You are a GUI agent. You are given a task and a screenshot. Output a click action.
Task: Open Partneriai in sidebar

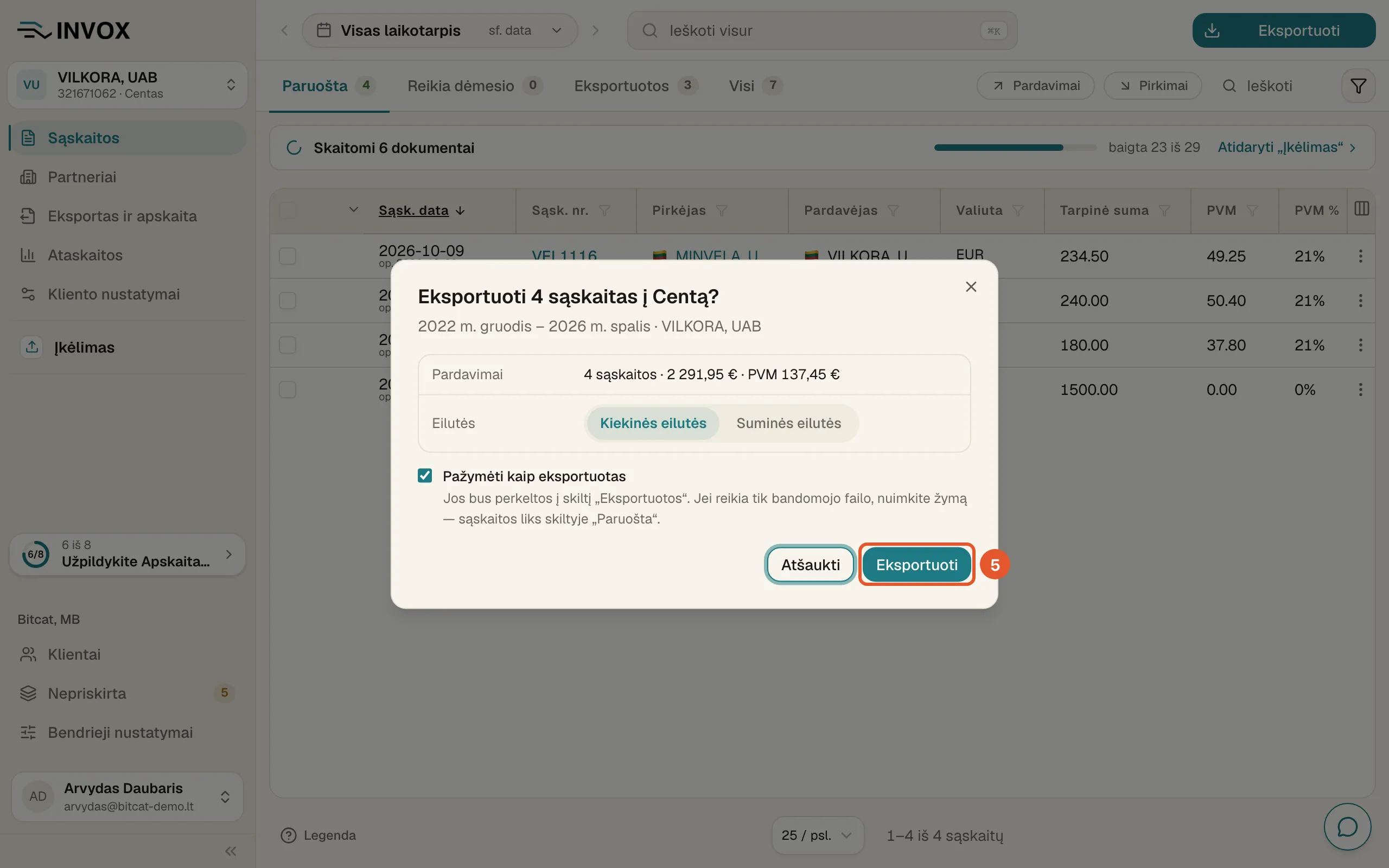[x=128, y=177]
